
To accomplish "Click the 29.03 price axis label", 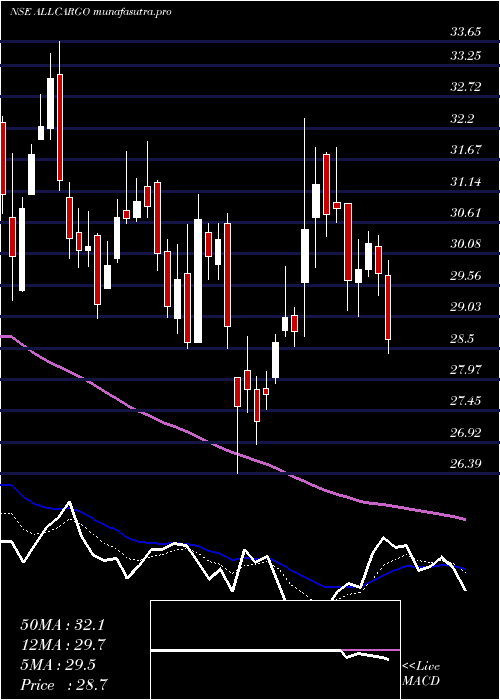I will 466,307.
